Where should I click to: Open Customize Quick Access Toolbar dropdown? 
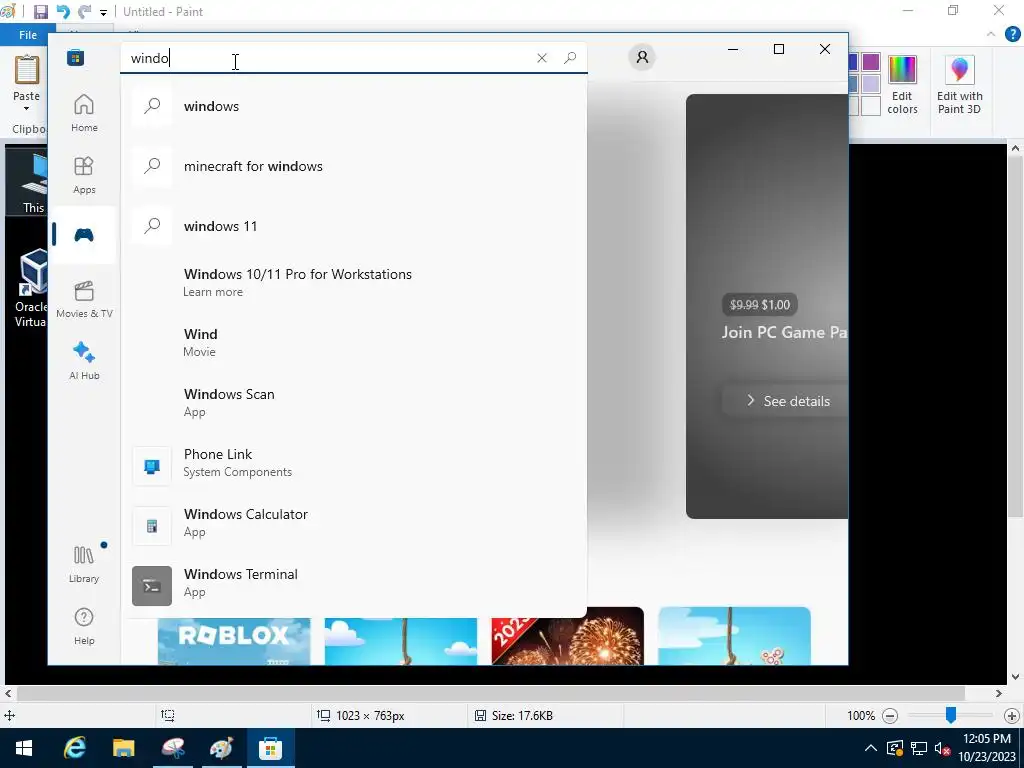[103, 12]
